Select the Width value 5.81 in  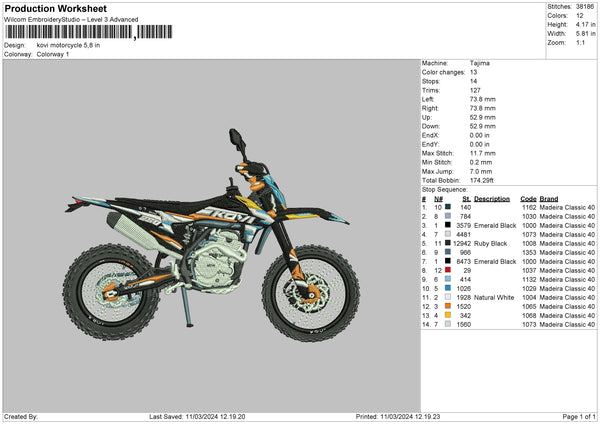click(585, 34)
